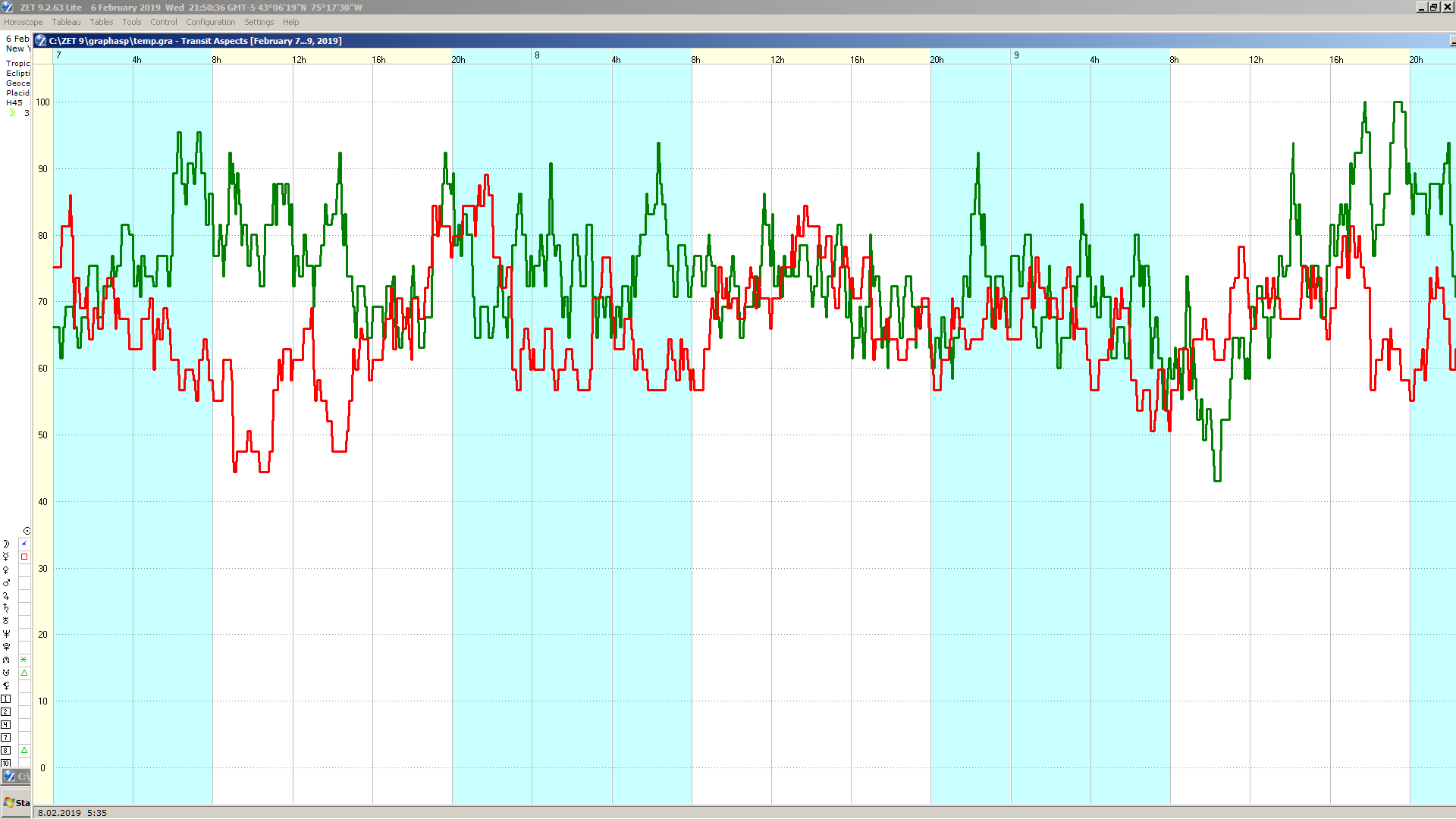Click the Windows Start button

pos(16,802)
